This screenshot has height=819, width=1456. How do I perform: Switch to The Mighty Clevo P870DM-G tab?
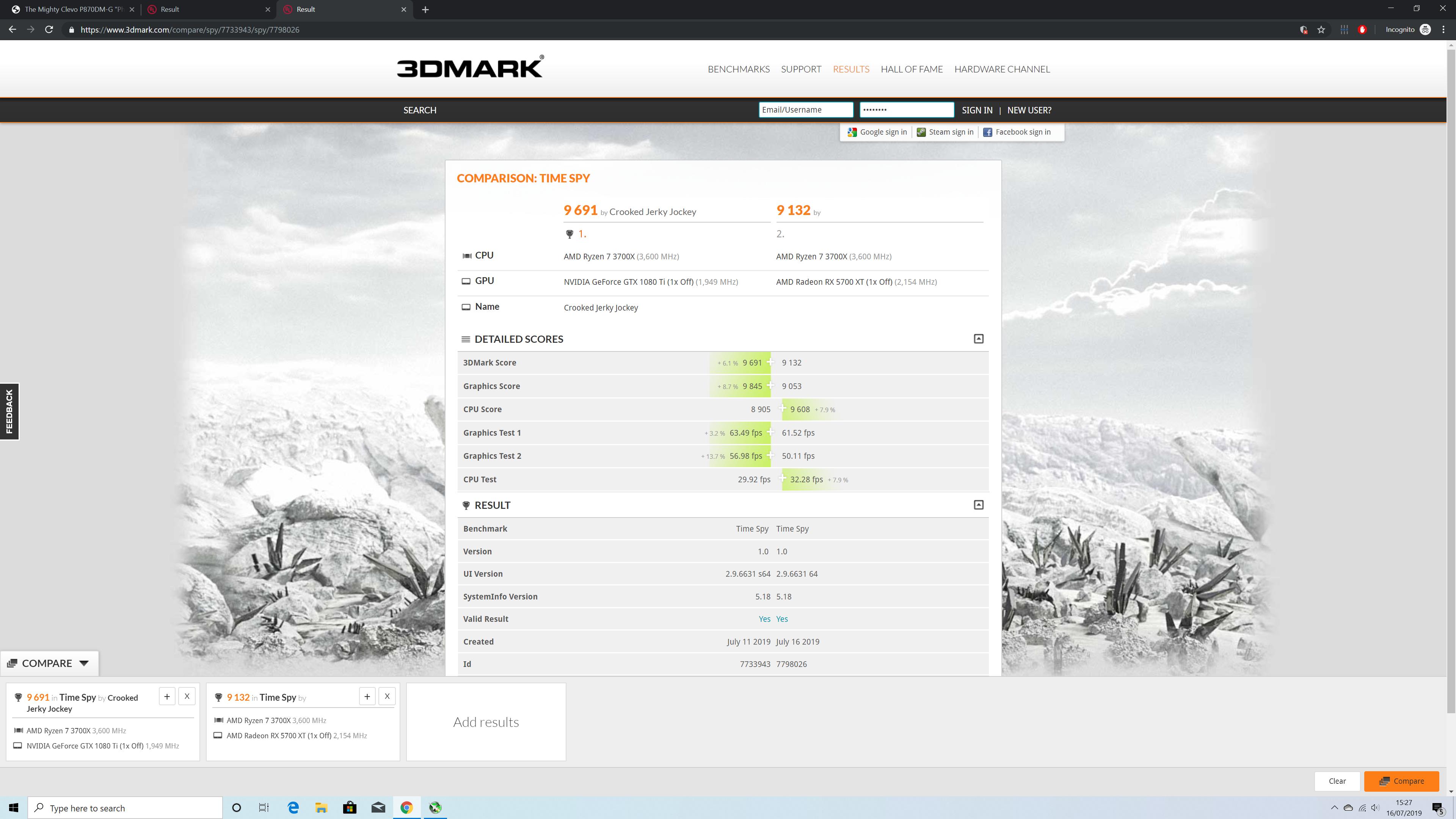coord(74,9)
